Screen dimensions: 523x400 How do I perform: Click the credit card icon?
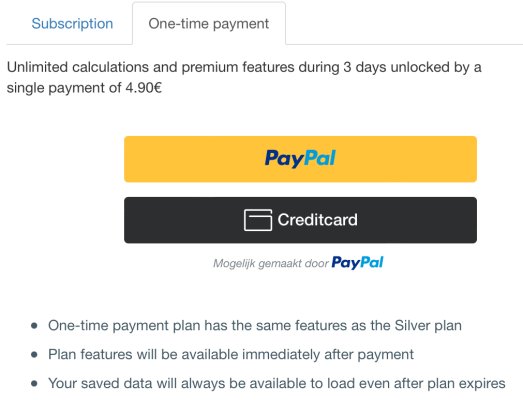coord(258,220)
